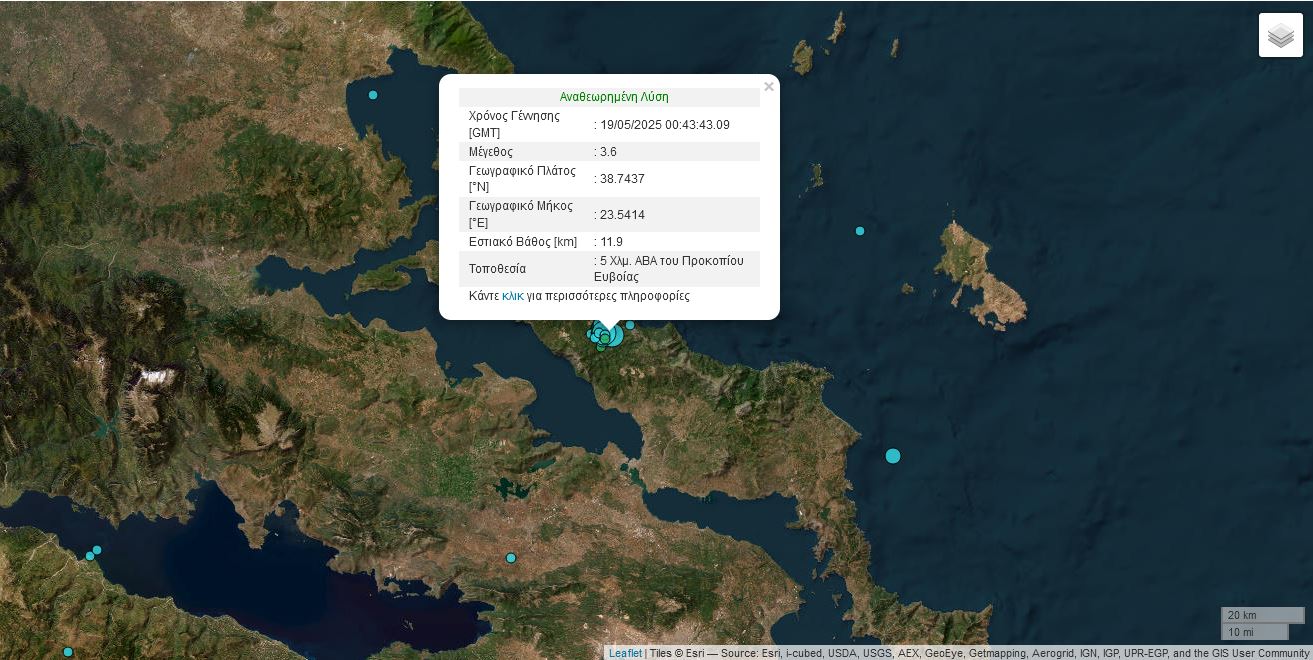Select the isolated marker right of popup tip
The image size is (1313, 660).
[630, 325]
